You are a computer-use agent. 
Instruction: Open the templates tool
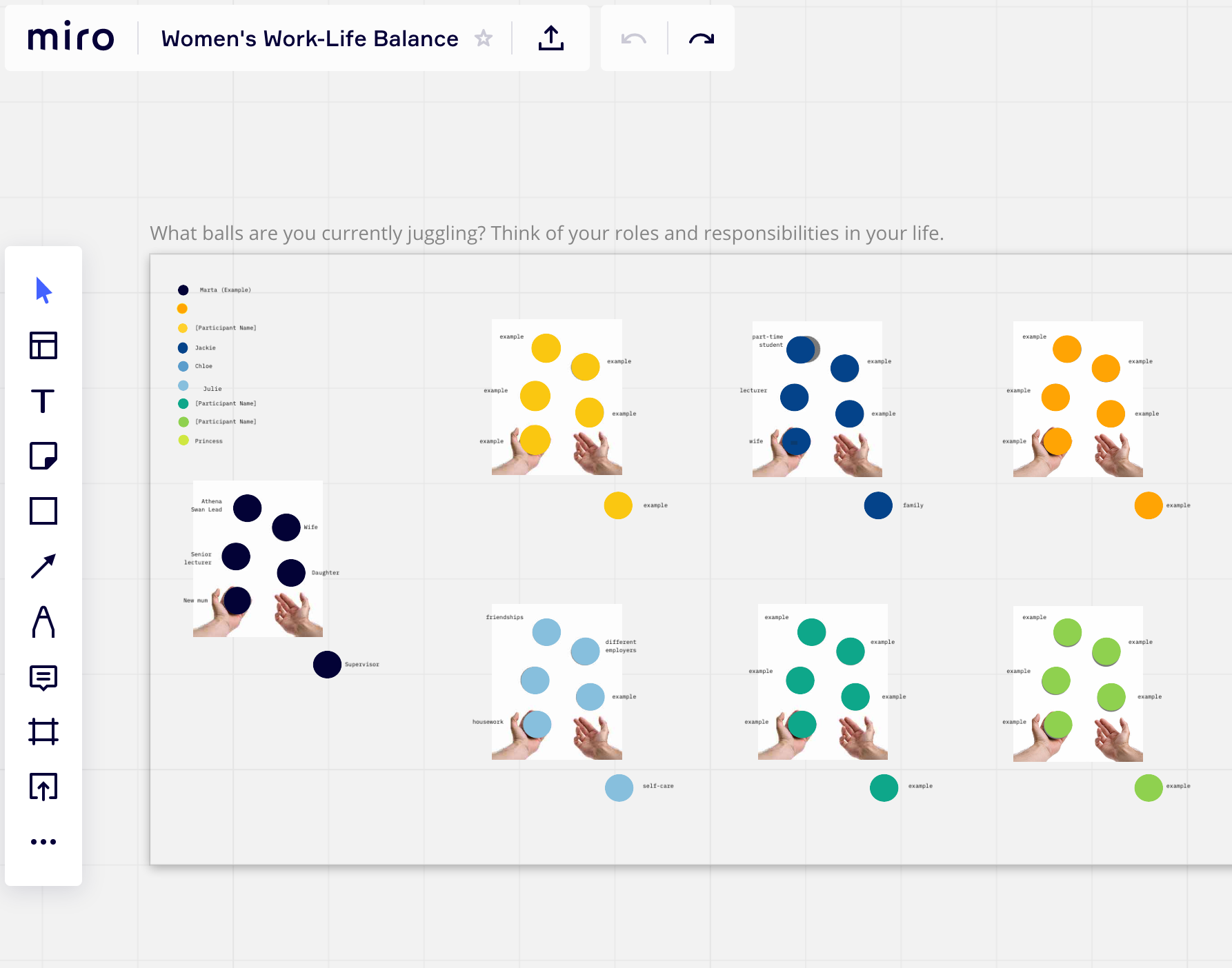(x=43, y=345)
